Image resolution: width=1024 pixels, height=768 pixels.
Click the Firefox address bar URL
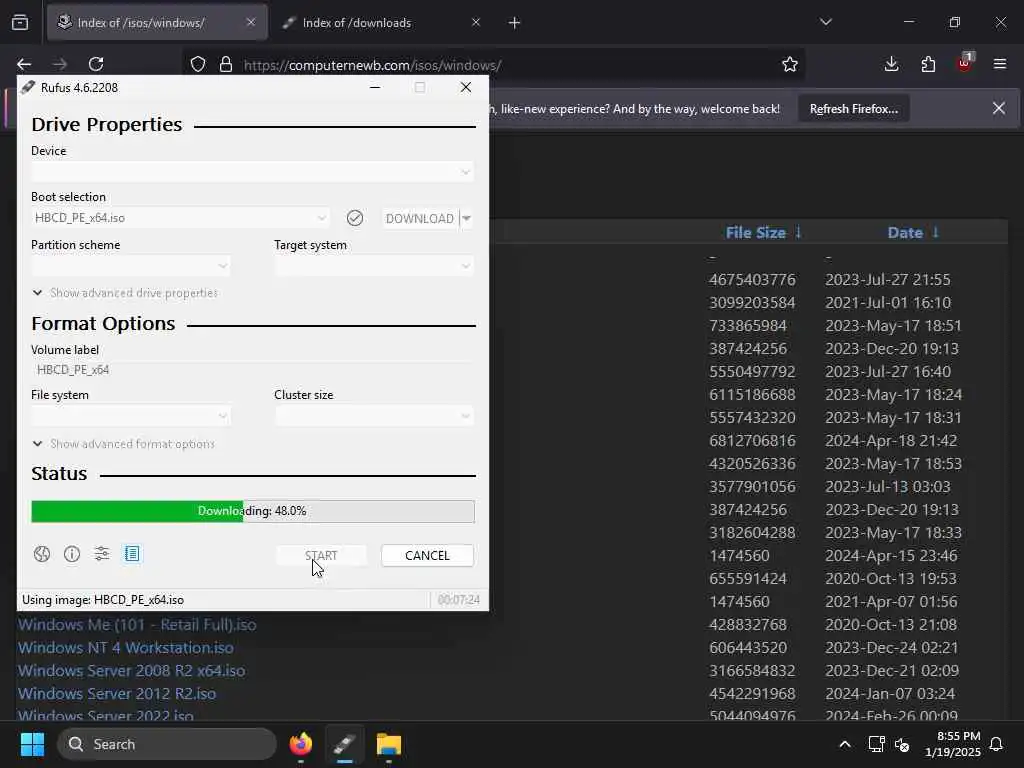tap(372, 65)
